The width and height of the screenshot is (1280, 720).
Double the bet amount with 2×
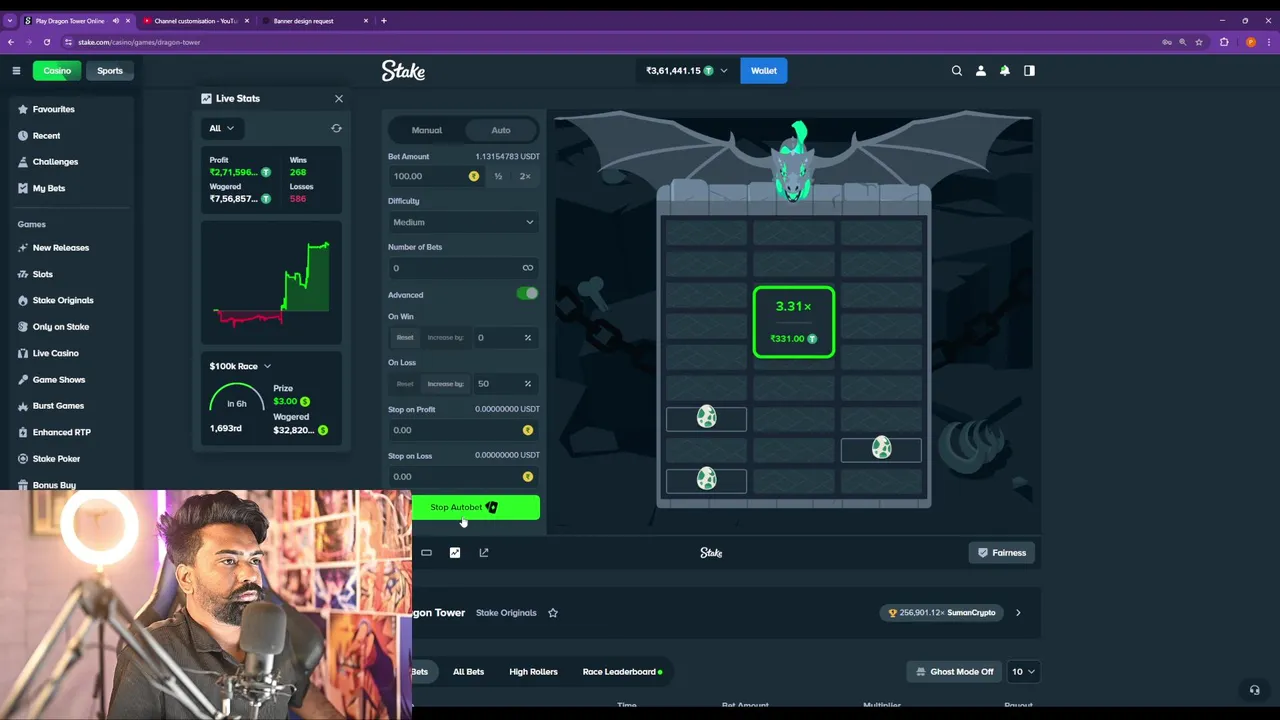point(525,176)
